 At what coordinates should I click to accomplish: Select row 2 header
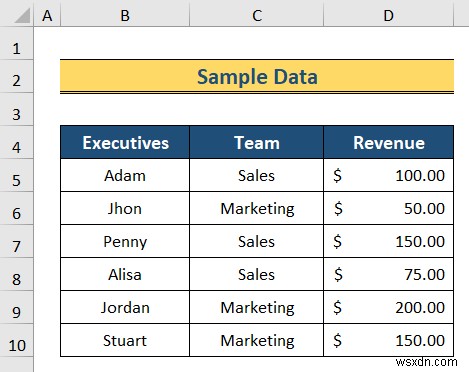17,76
